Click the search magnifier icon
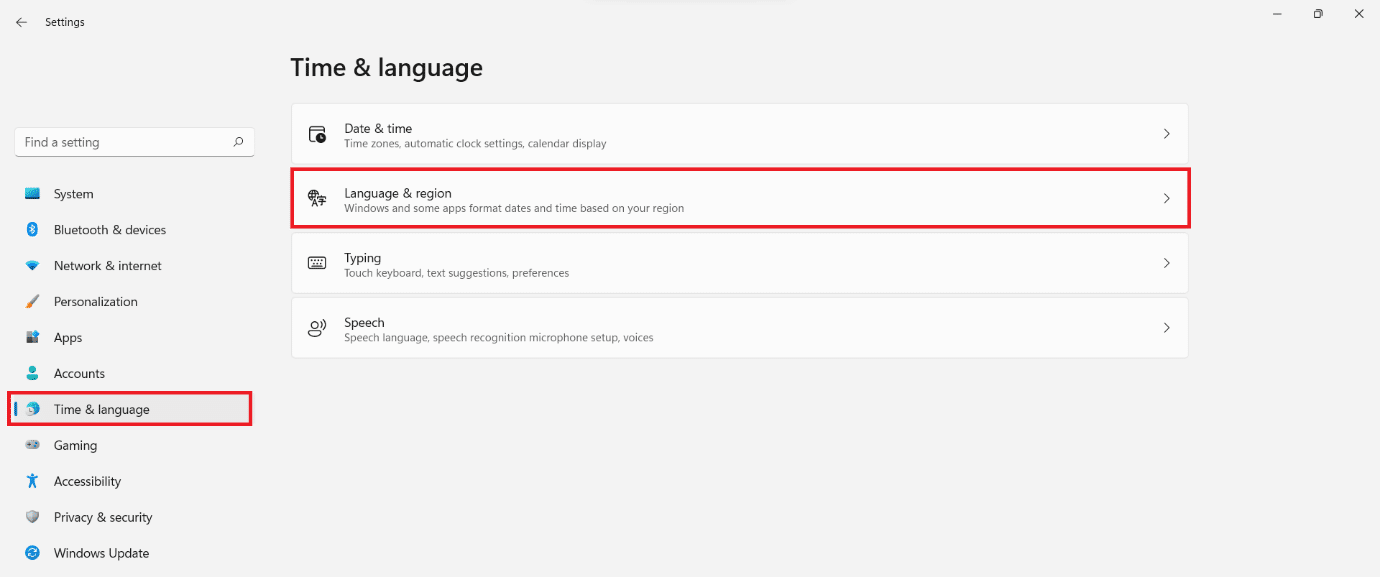Image resolution: width=1380 pixels, height=577 pixels. pos(238,142)
